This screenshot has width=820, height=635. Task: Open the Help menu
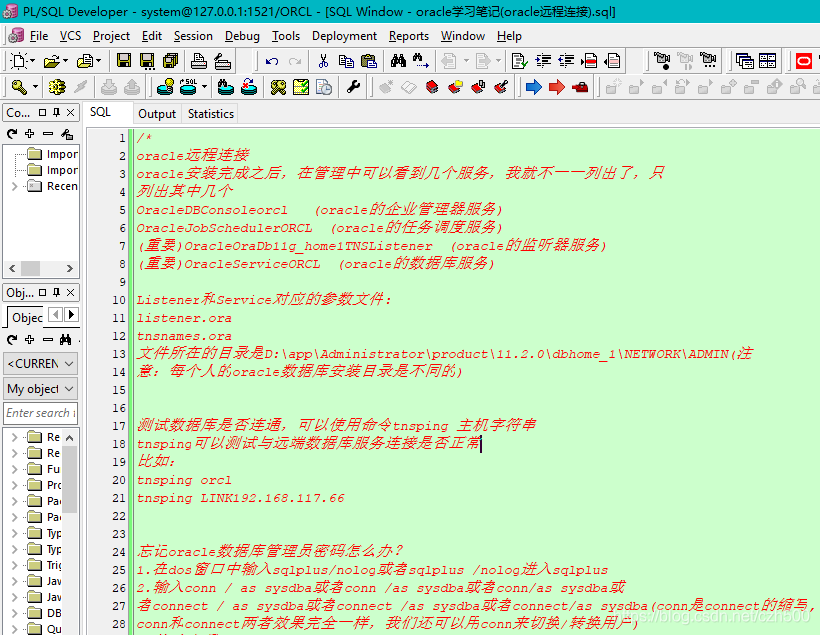click(509, 36)
